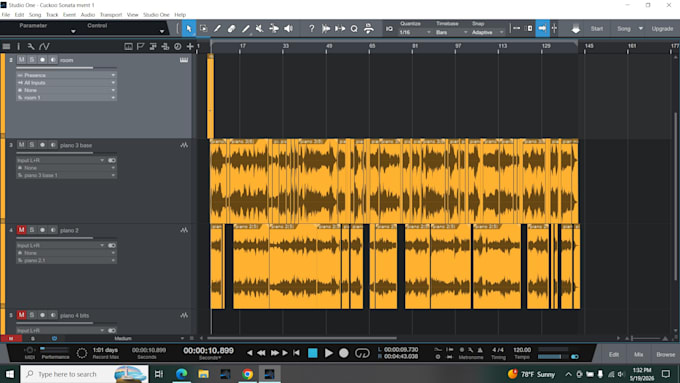This screenshot has width=680, height=383.
Task: Click the horizontal arrangement scrollbar
Action: [302, 338]
